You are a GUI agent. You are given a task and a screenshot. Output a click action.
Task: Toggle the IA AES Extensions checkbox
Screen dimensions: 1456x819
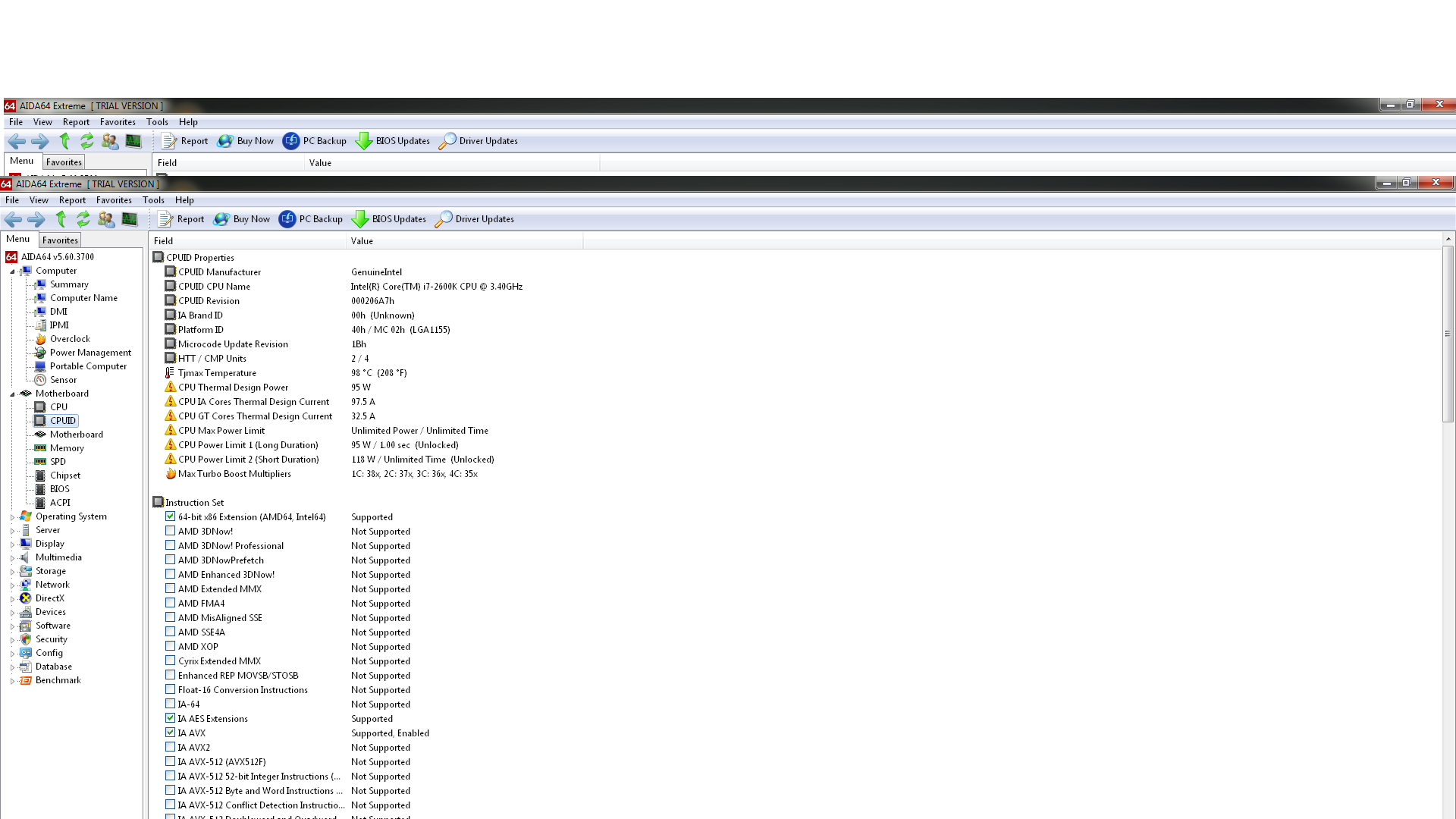[170, 718]
